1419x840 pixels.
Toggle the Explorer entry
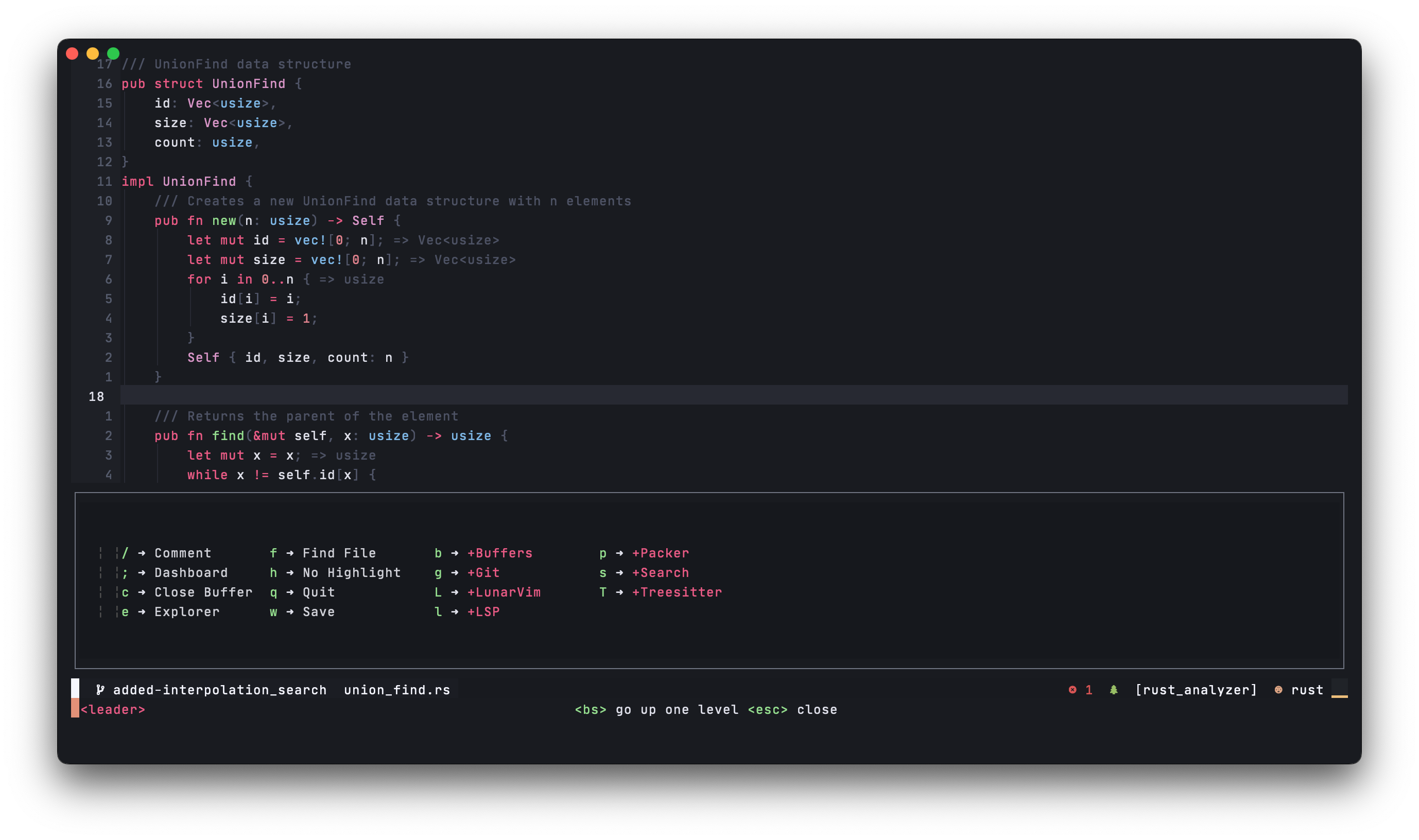[x=187, y=612]
